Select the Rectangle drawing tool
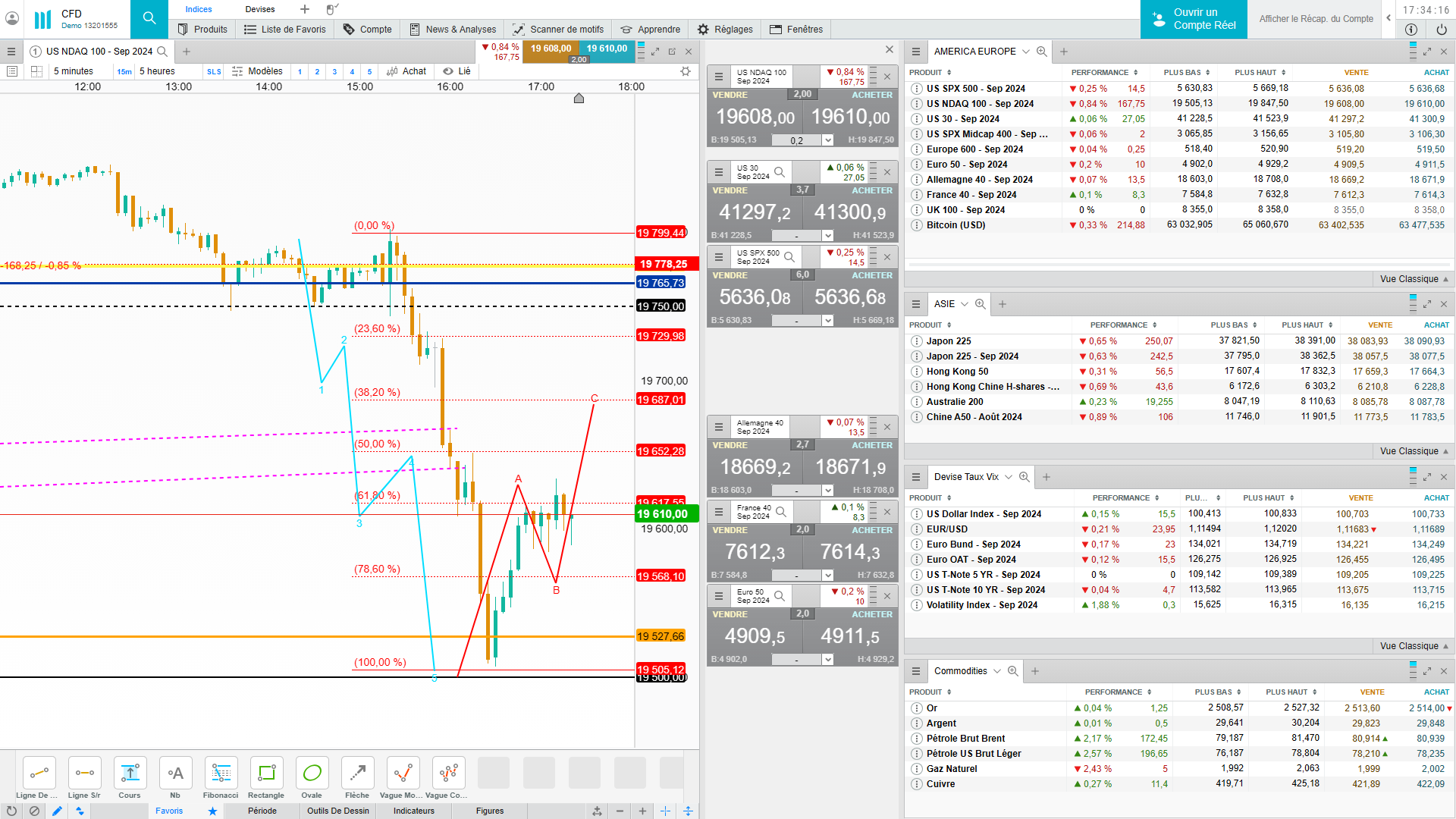Image resolution: width=1456 pixels, height=819 pixels. tap(266, 773)
